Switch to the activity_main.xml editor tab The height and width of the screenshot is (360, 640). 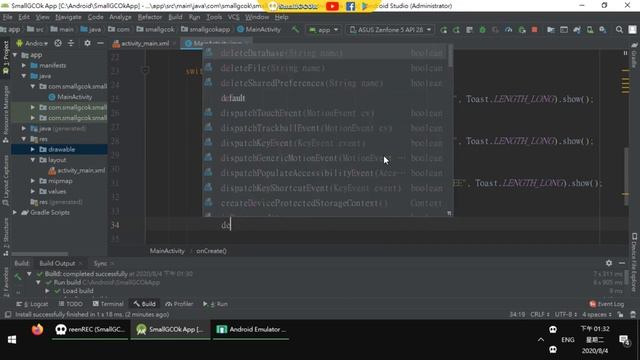(x=144, y=43)
